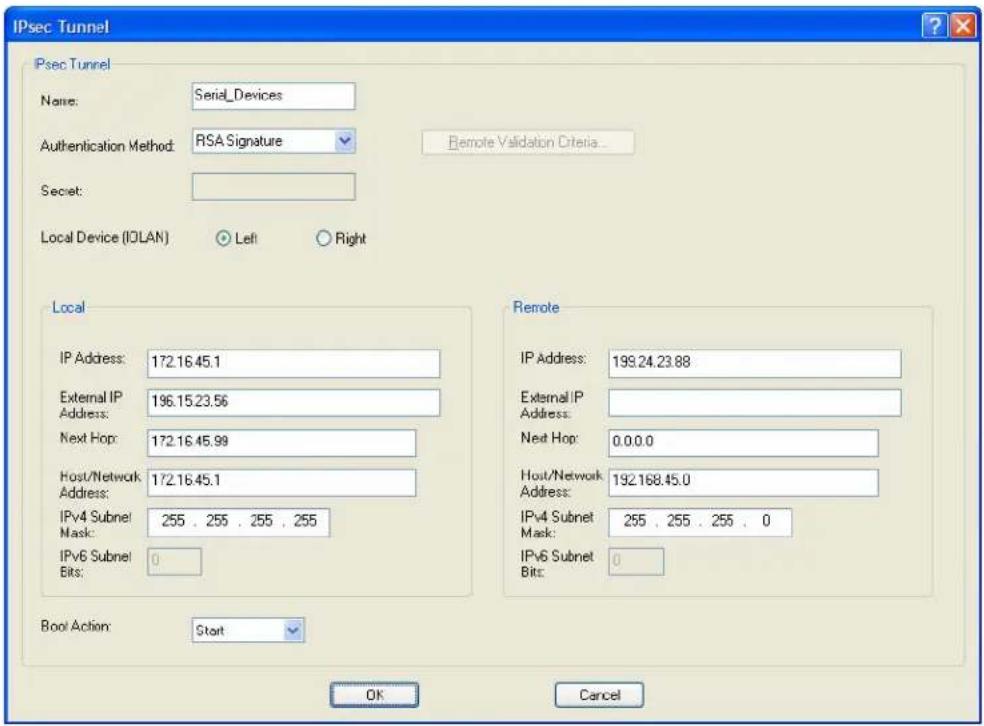Click the Authentication Method label
984x726 pixels.
click(x=107, y=146)
